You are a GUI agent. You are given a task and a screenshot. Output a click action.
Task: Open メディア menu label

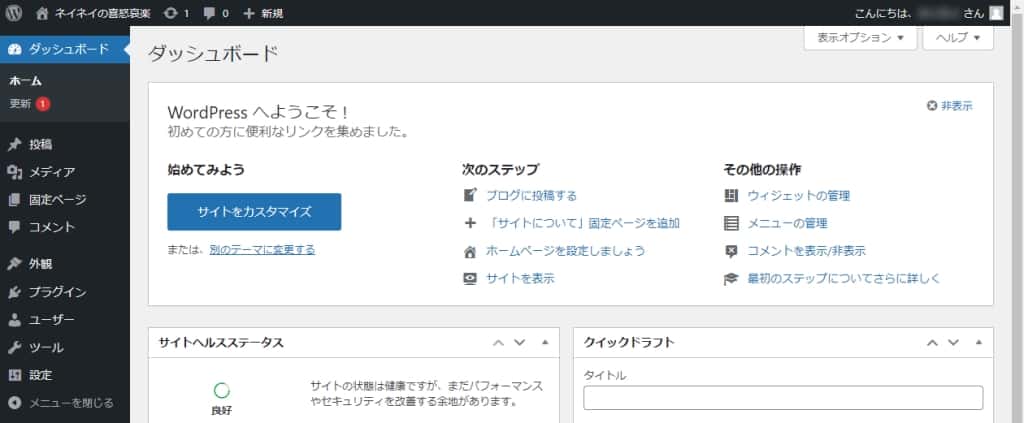[52, 172]
